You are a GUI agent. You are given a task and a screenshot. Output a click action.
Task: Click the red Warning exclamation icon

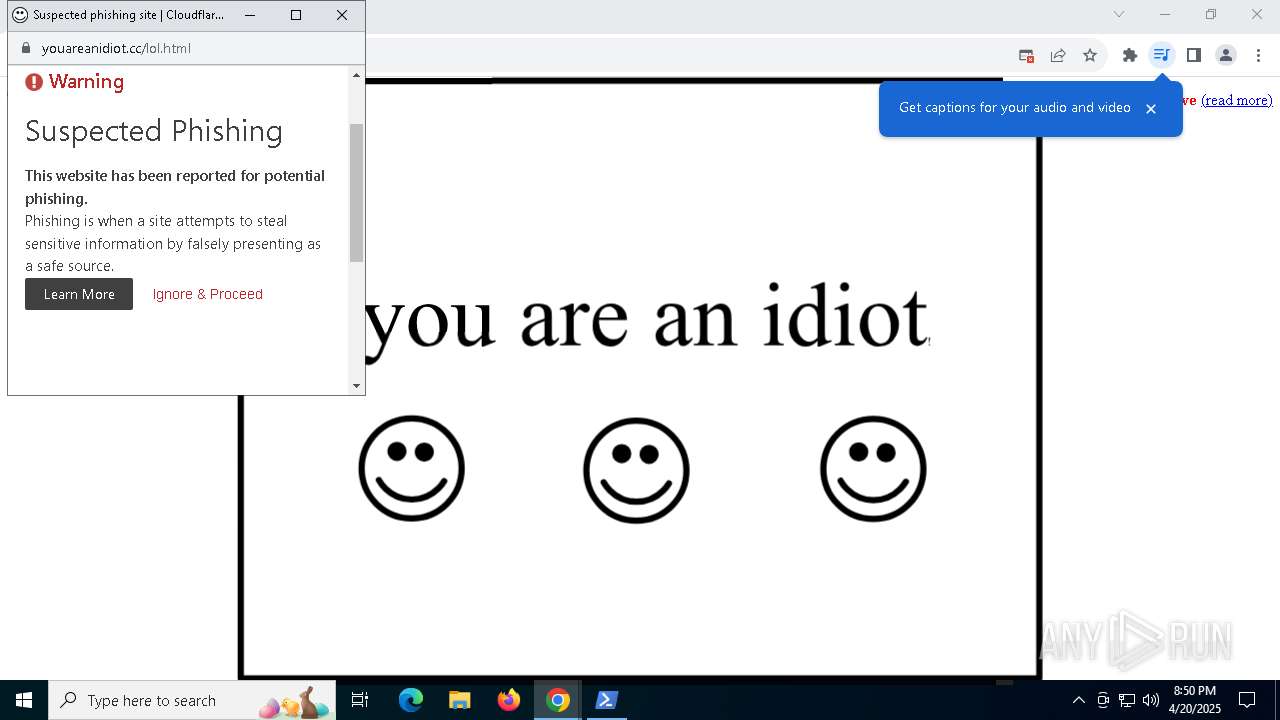[x=34, y=82]
